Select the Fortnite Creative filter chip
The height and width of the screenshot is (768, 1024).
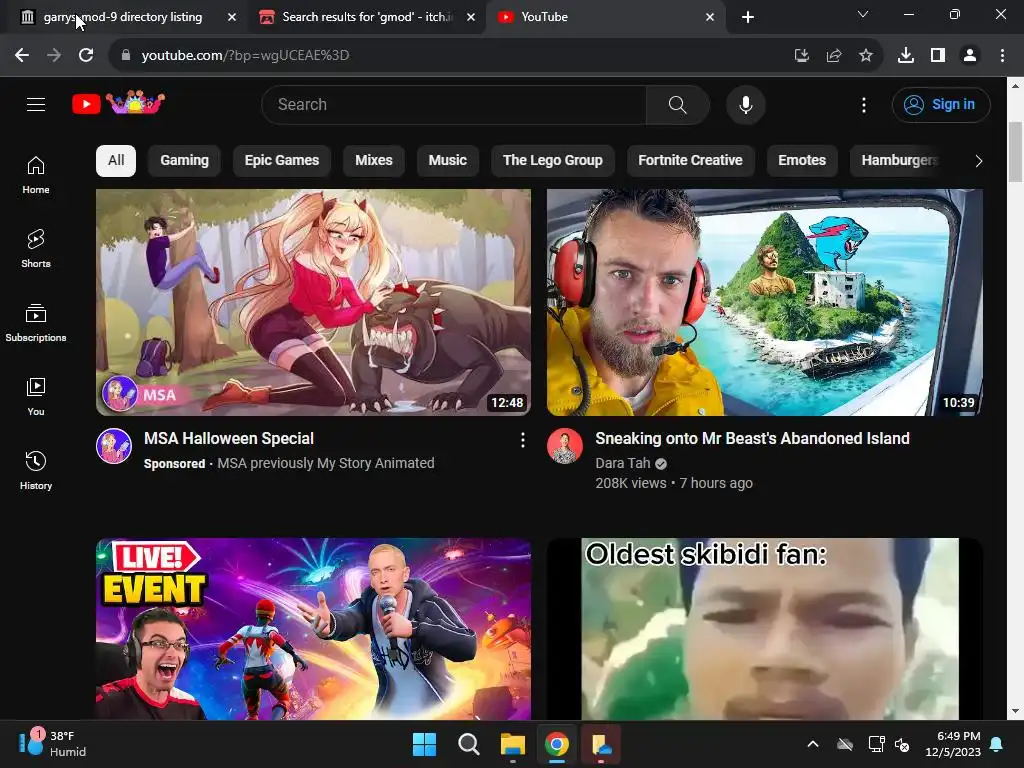tap(690, 161)
